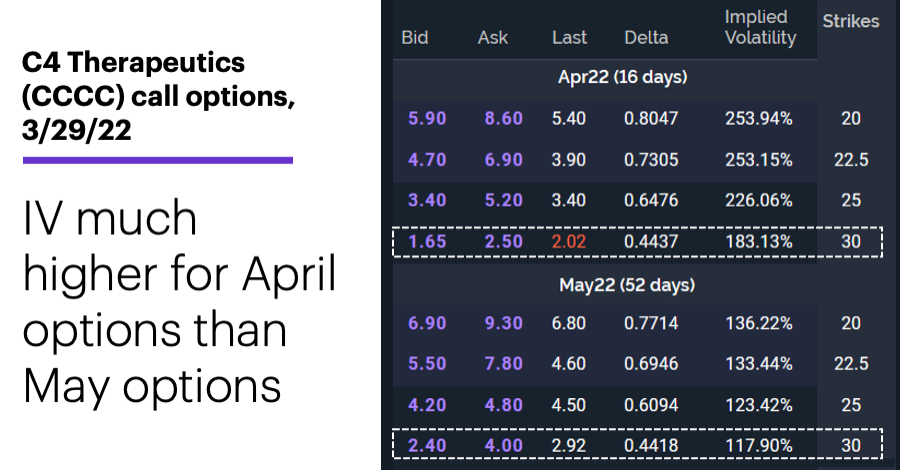Click the April 20 strike ask 8.60
This screenshot has width=900, height=470.
(503, 118)
